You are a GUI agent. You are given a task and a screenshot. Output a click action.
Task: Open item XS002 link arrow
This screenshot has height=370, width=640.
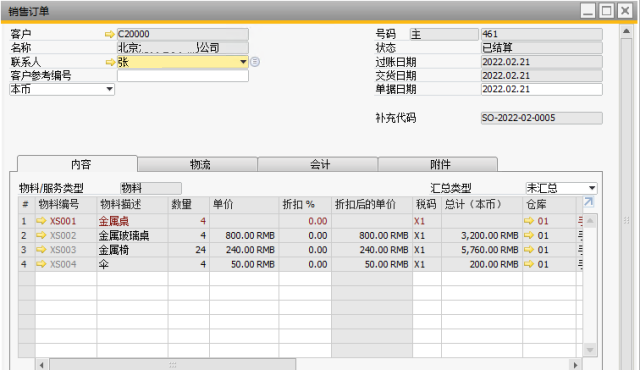point(41,235)
